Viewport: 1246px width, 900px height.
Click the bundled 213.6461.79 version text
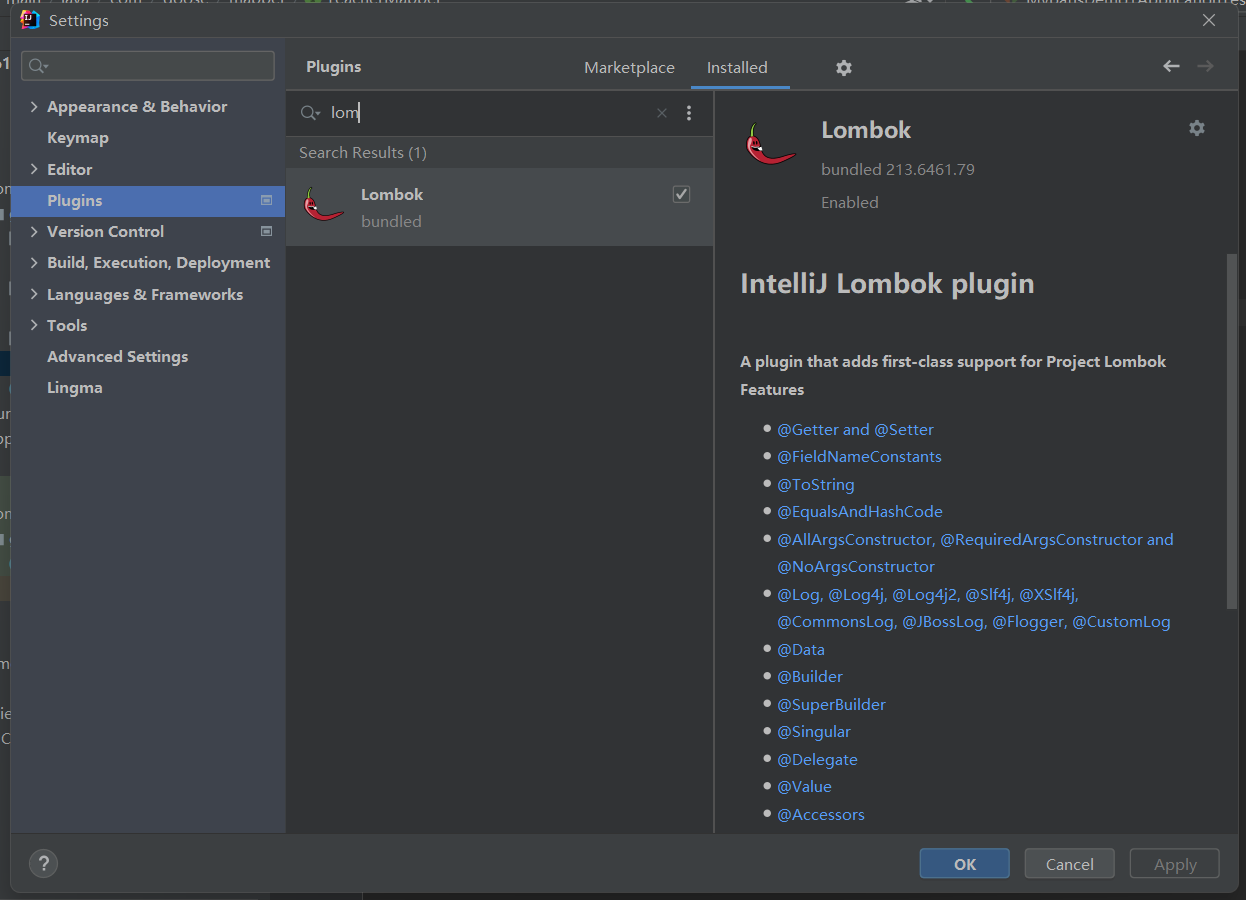coord(898,170)
